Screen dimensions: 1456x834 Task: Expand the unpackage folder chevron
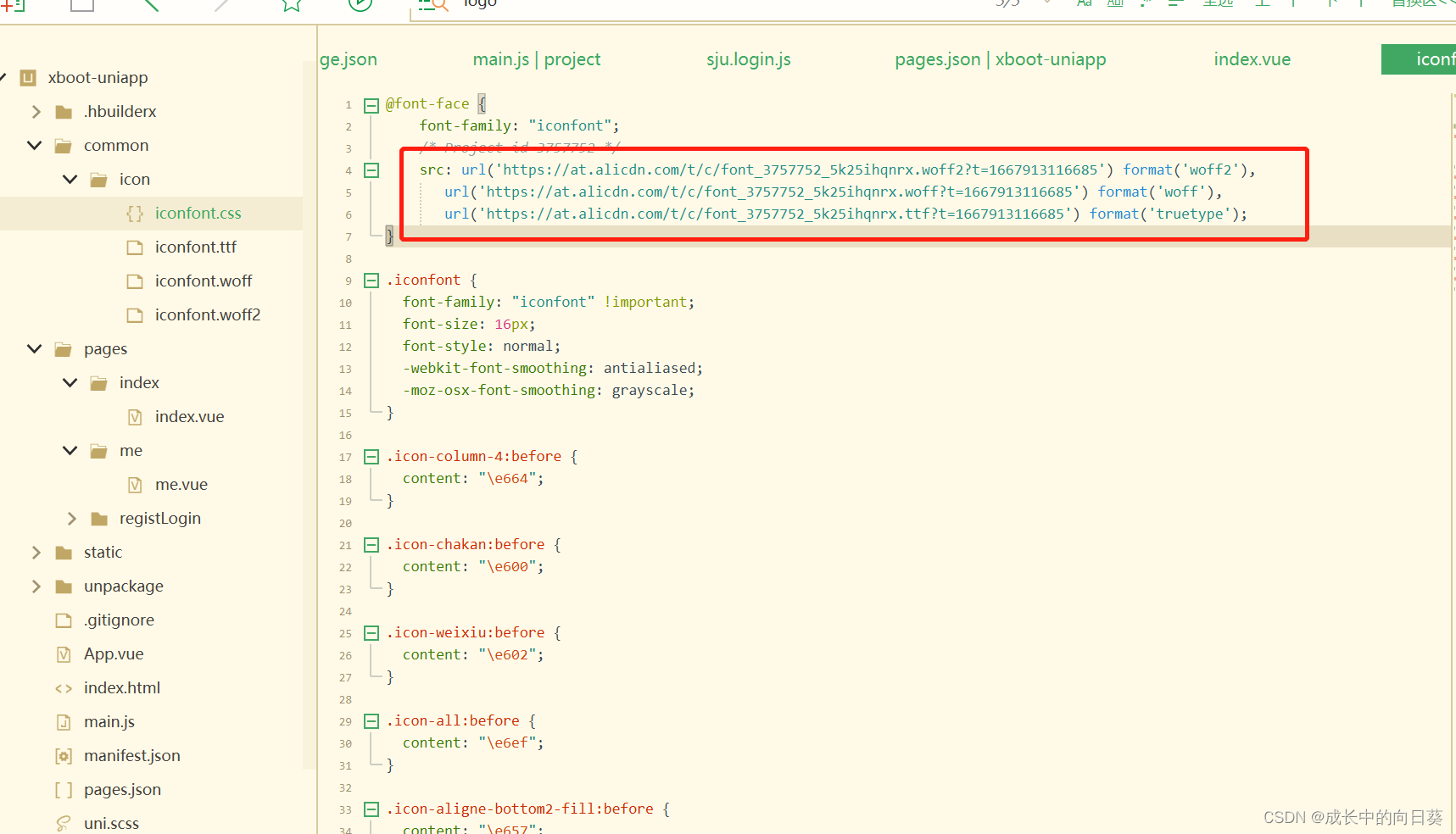click(36, 587)
